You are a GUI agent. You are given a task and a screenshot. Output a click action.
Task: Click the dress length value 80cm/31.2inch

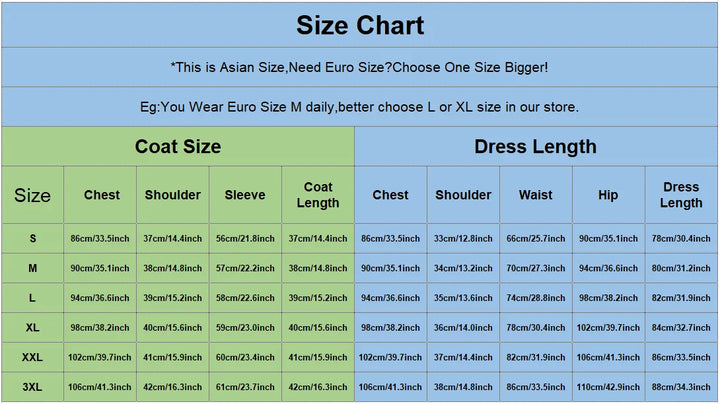[x=681, y=269]
